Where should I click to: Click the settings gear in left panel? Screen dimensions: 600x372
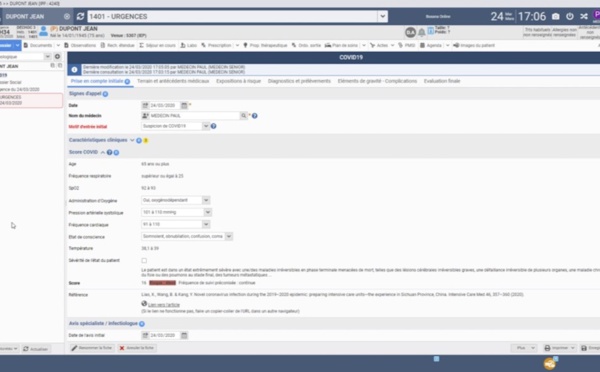(57, 56)
